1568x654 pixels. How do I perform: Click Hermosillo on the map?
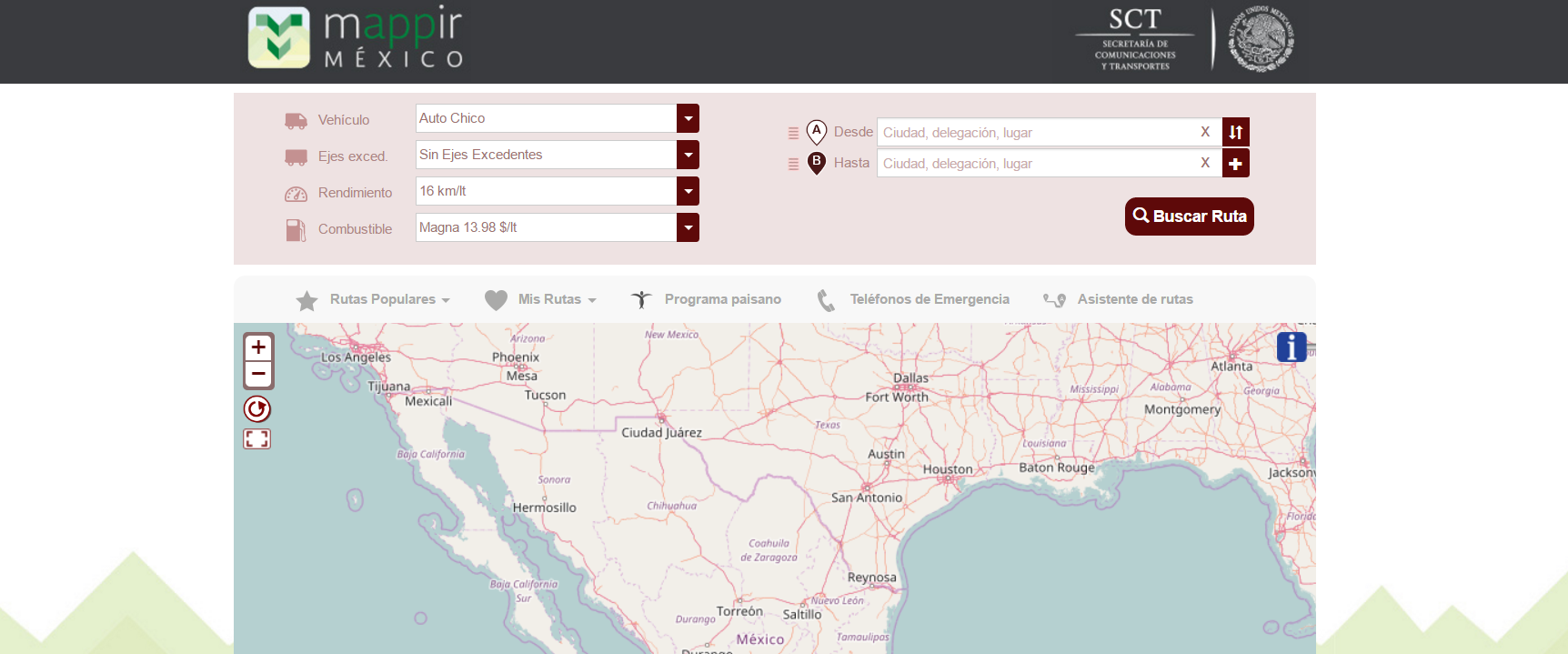point(544,508)
